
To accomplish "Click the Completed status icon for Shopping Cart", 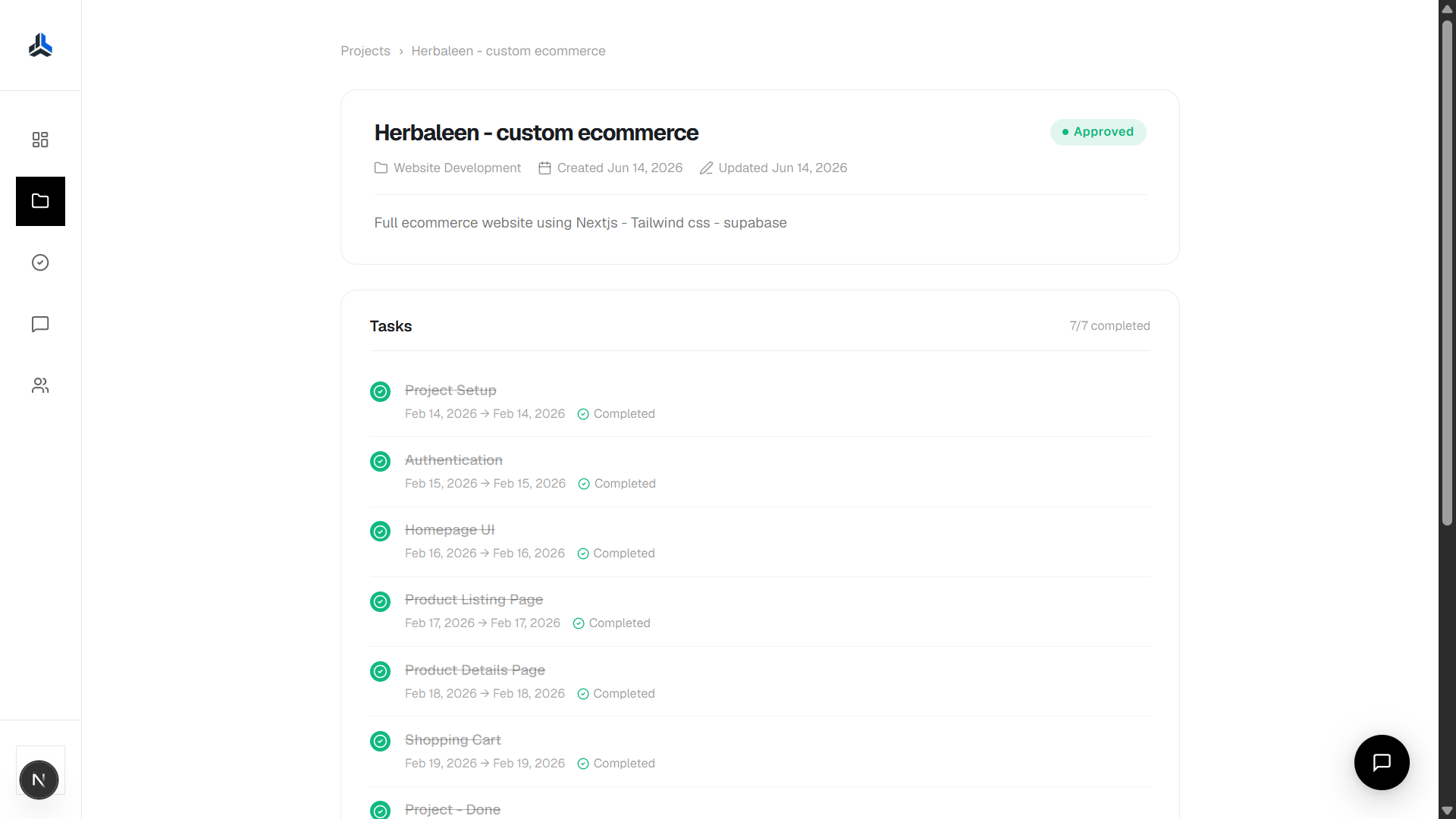I will tap(583, 764).
